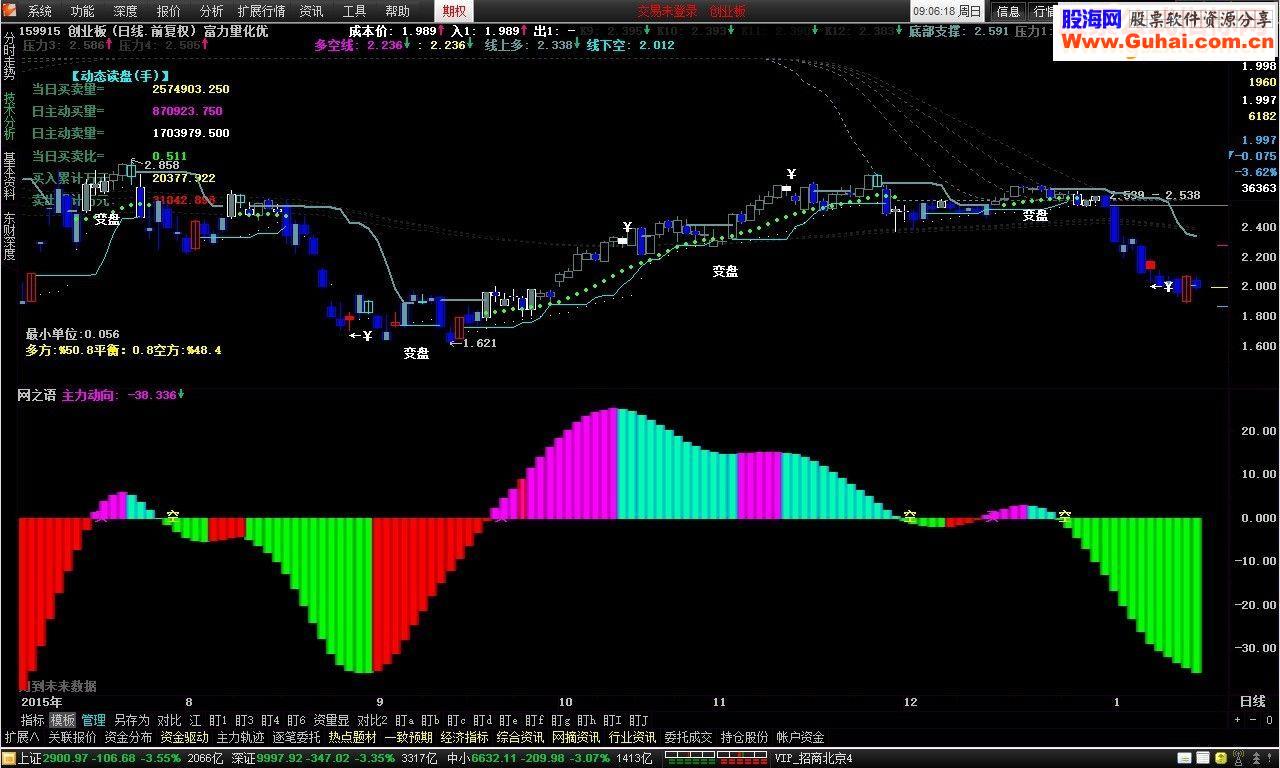Select the 盯1 template

point(218,720)
